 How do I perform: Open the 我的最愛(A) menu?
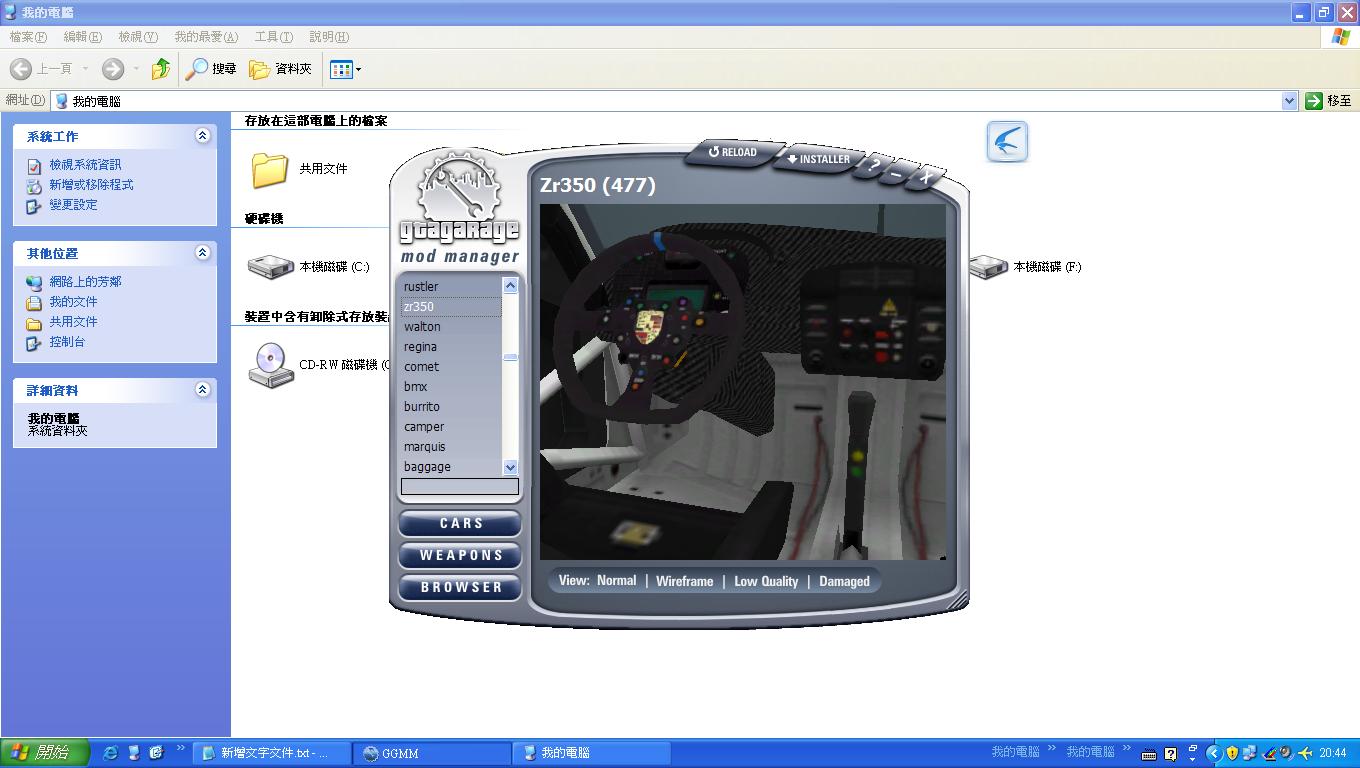point(206,37)
